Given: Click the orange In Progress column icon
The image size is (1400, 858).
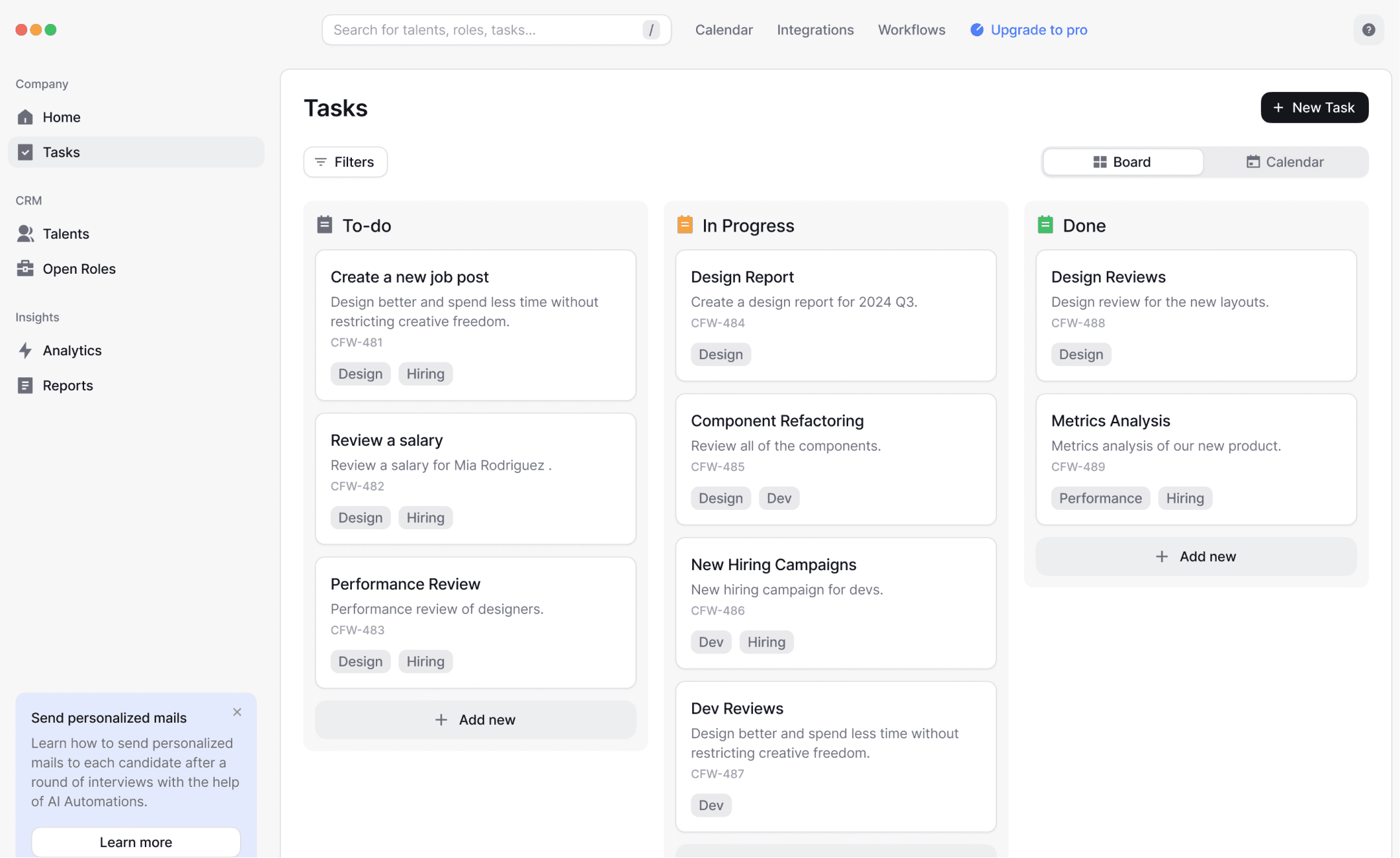Looking at the screenshot, I should [684, 225].
